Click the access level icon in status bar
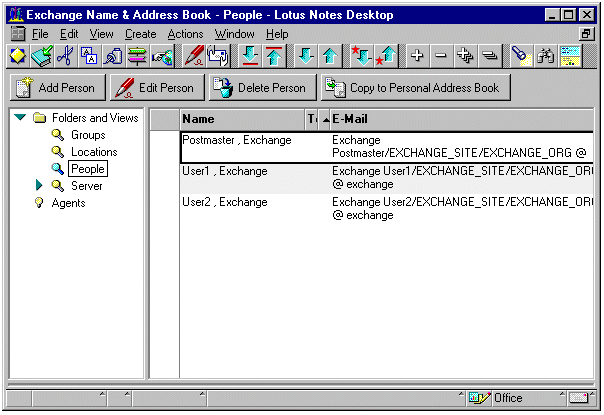The width and height of the screenshot is (604, 415). click(479, 398)
